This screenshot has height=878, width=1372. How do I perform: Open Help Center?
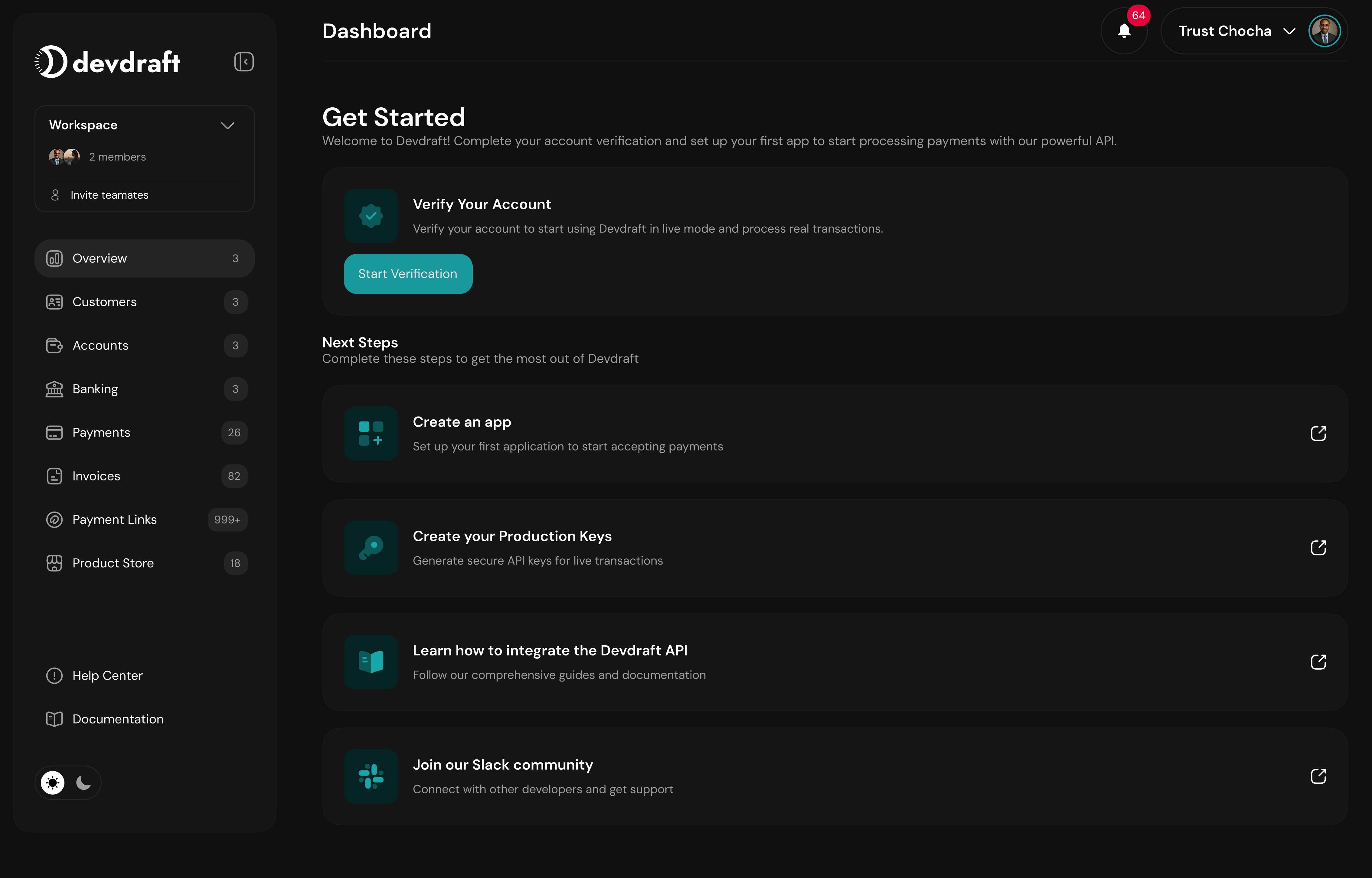[107, 676]
